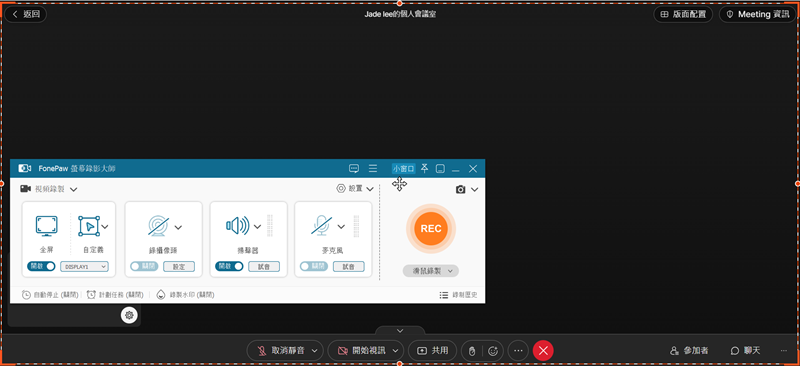
Task: Select the full screen (全屏) monitor icon
Action: (x=46, y=226)
